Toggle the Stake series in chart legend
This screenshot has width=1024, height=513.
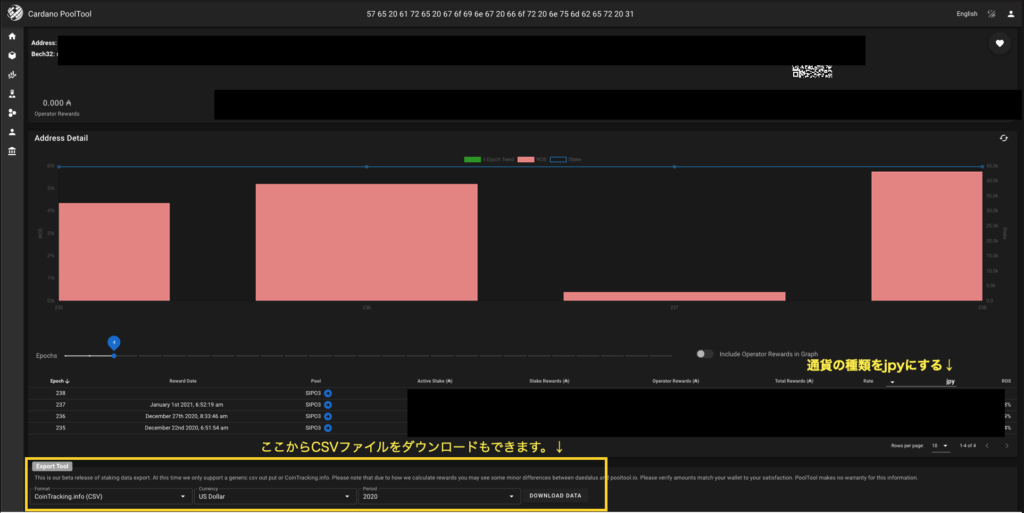(565, 159)
